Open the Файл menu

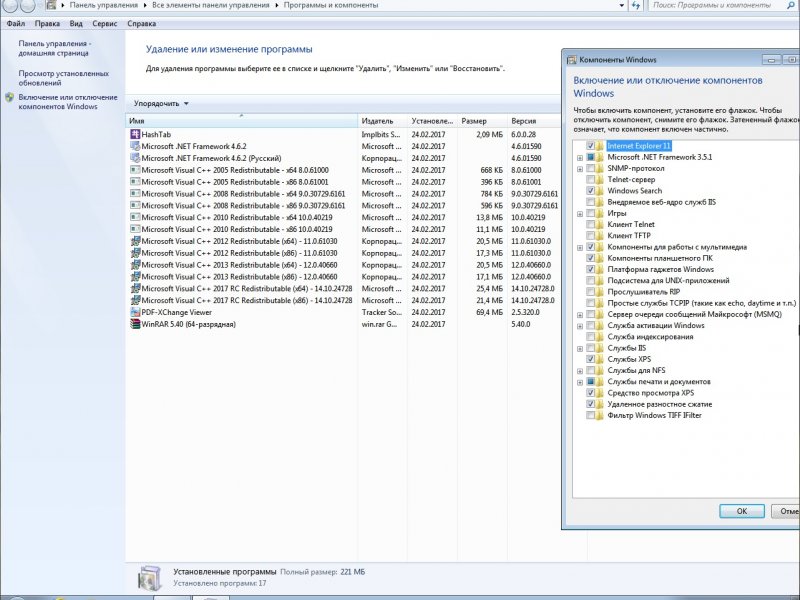16,23
